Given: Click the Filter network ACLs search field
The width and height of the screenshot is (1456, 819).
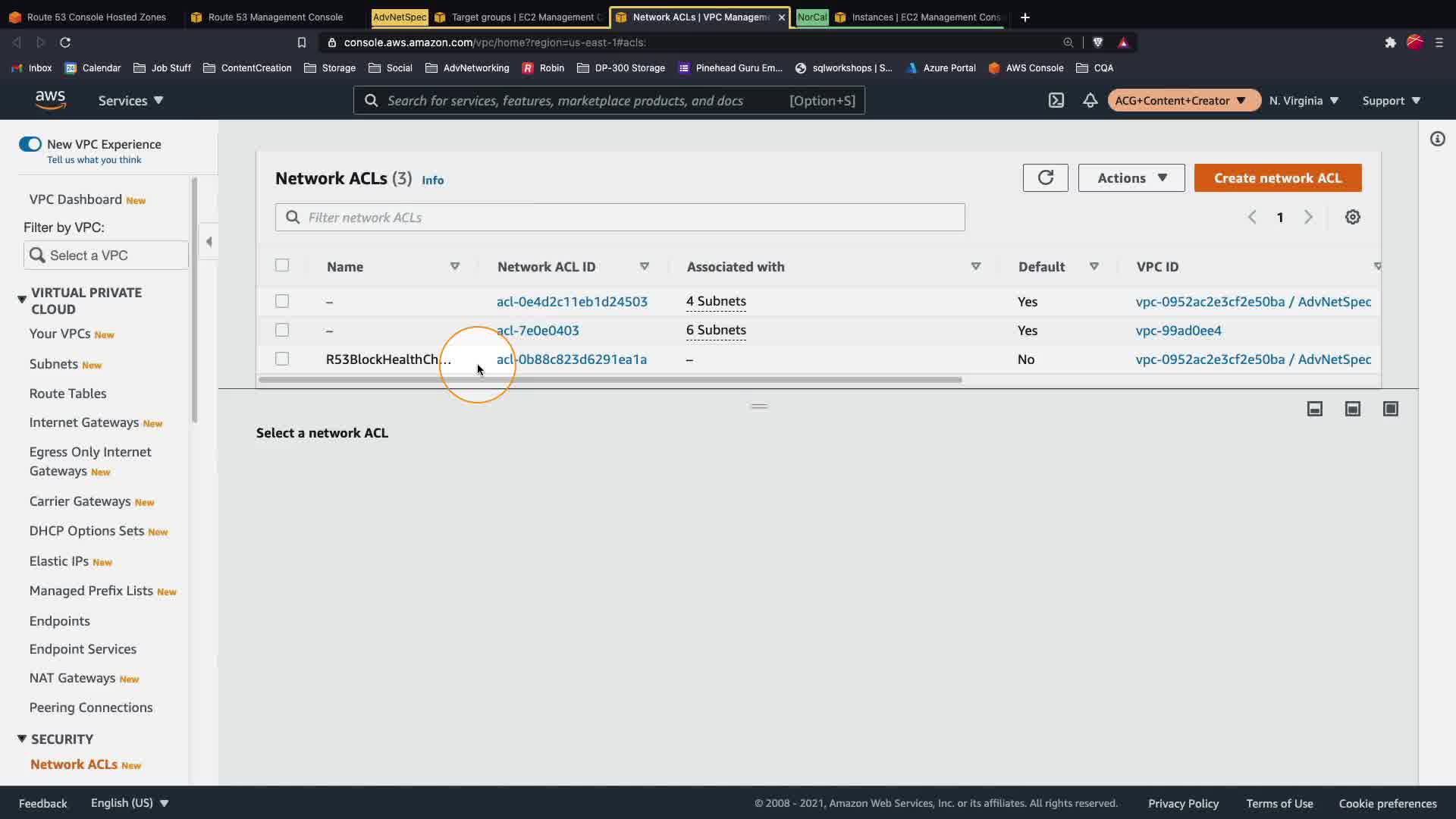Looking at the screenshot, I should 620,218.
